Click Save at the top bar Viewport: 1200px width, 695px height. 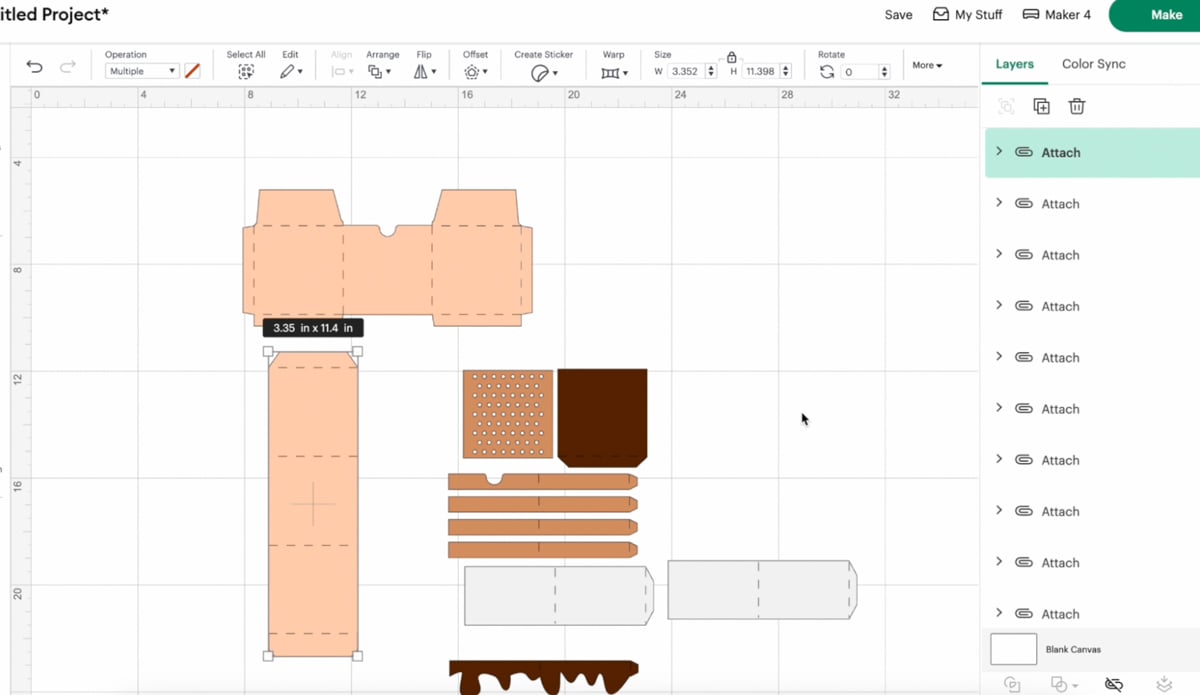pyautogui.click(x=898, y=15)
